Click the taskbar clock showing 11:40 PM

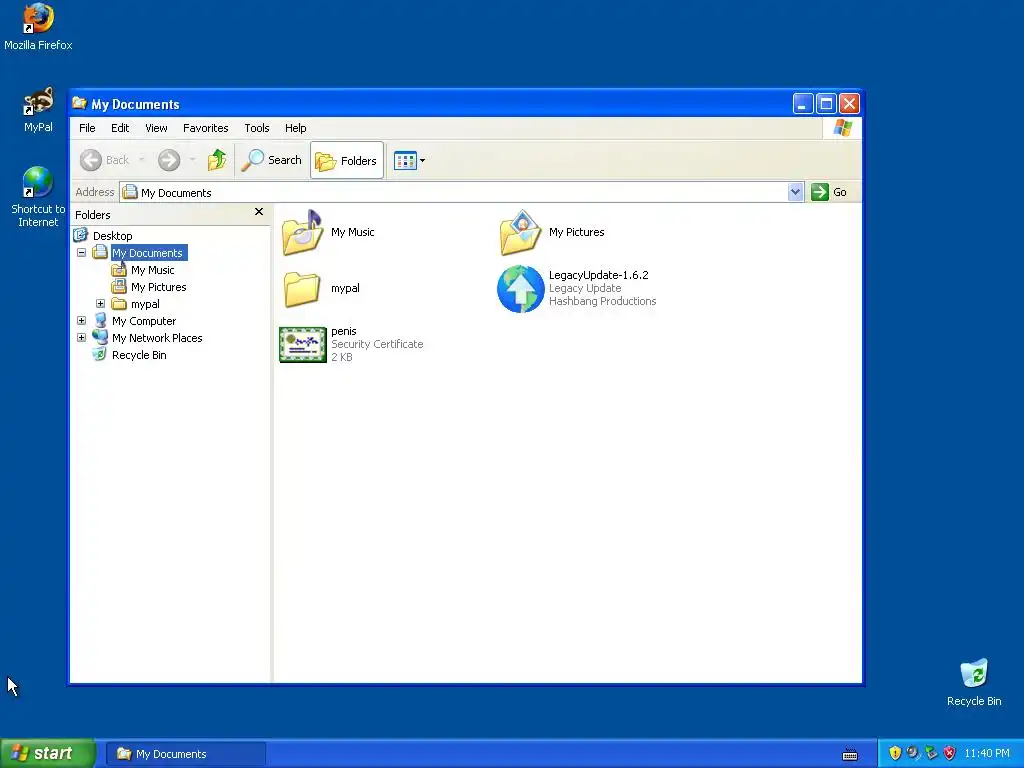point(987,753)
